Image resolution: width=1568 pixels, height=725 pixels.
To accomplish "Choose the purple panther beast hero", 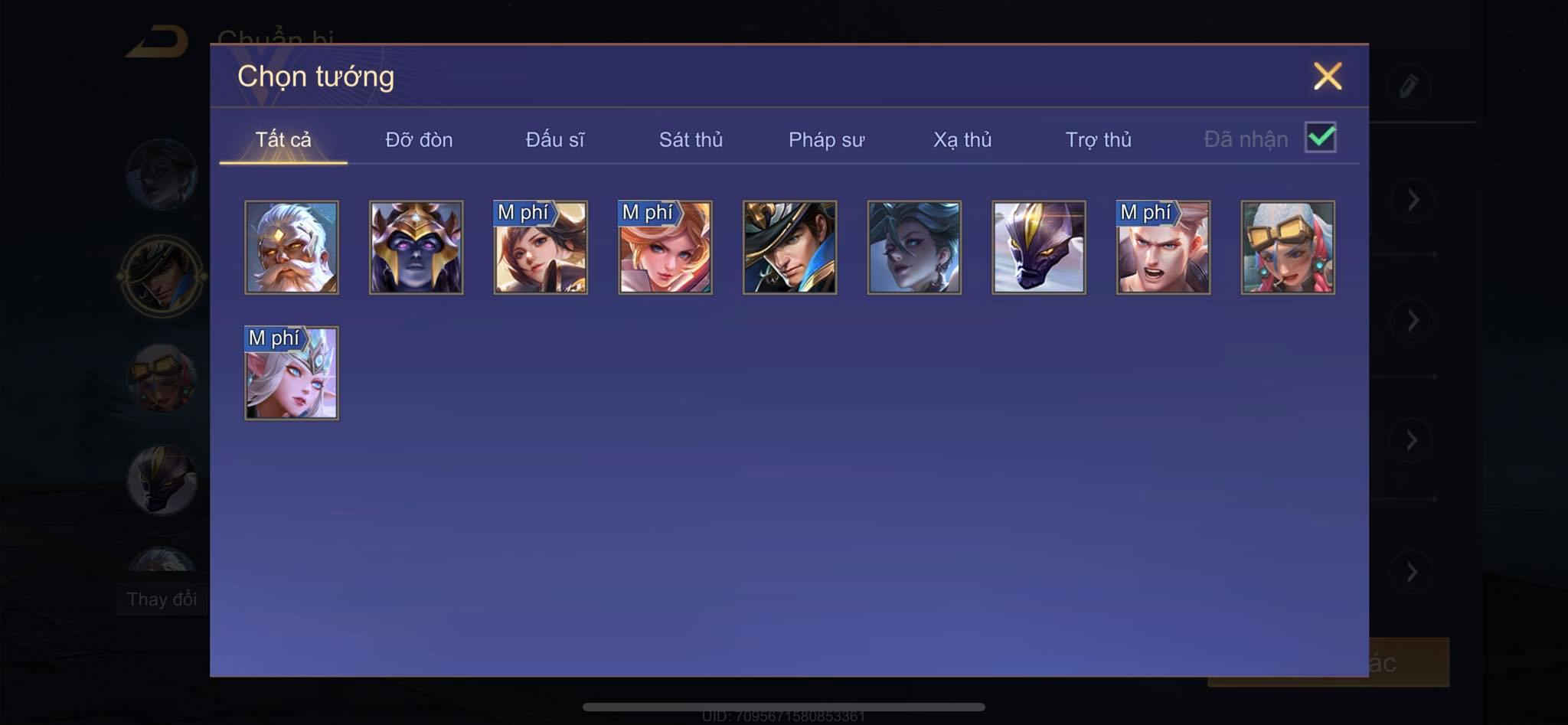I will [1039, 247].
